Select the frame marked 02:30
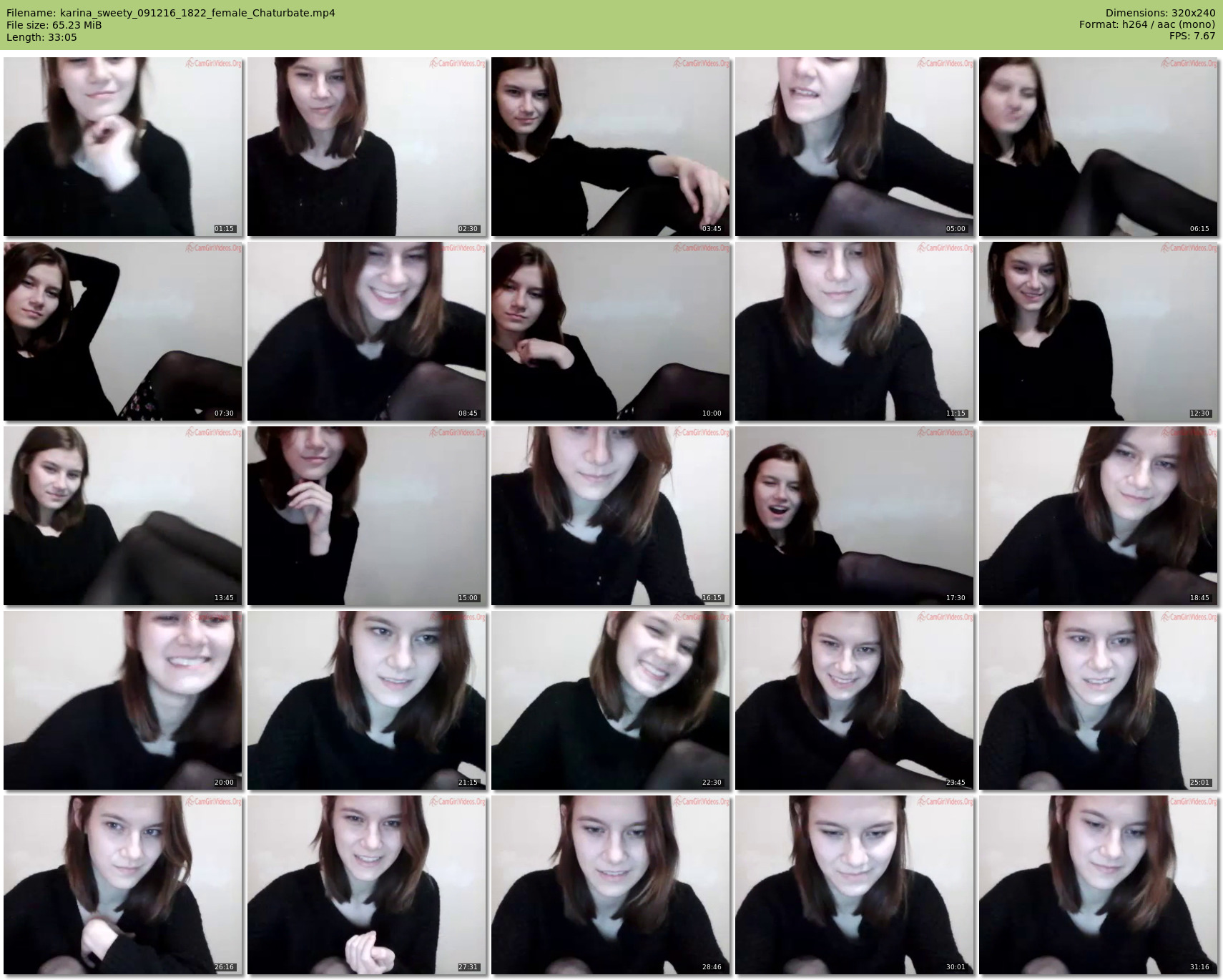The image size is (1223, 980). [x=366, y=147]
